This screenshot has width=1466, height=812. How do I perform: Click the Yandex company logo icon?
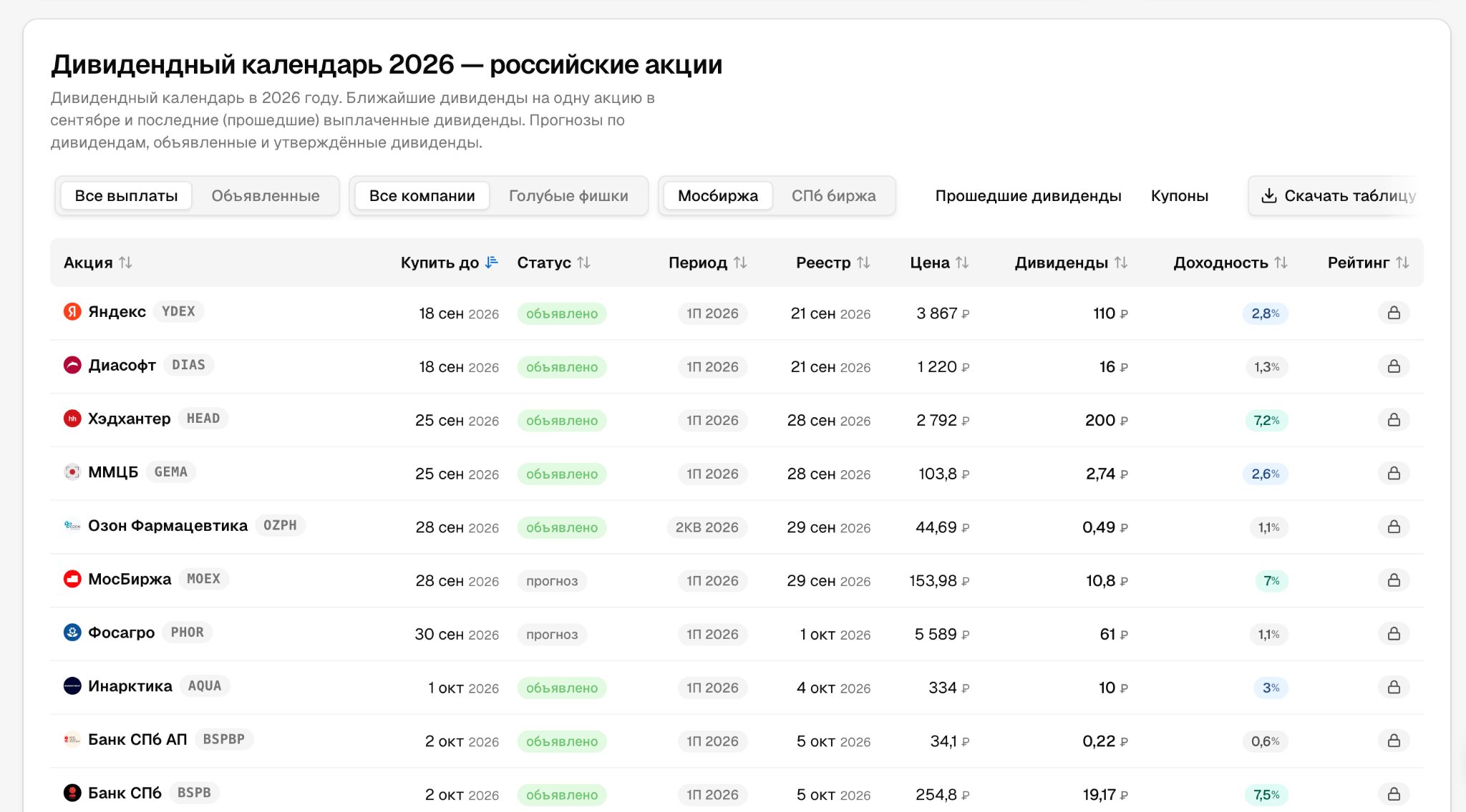(72, 312)
